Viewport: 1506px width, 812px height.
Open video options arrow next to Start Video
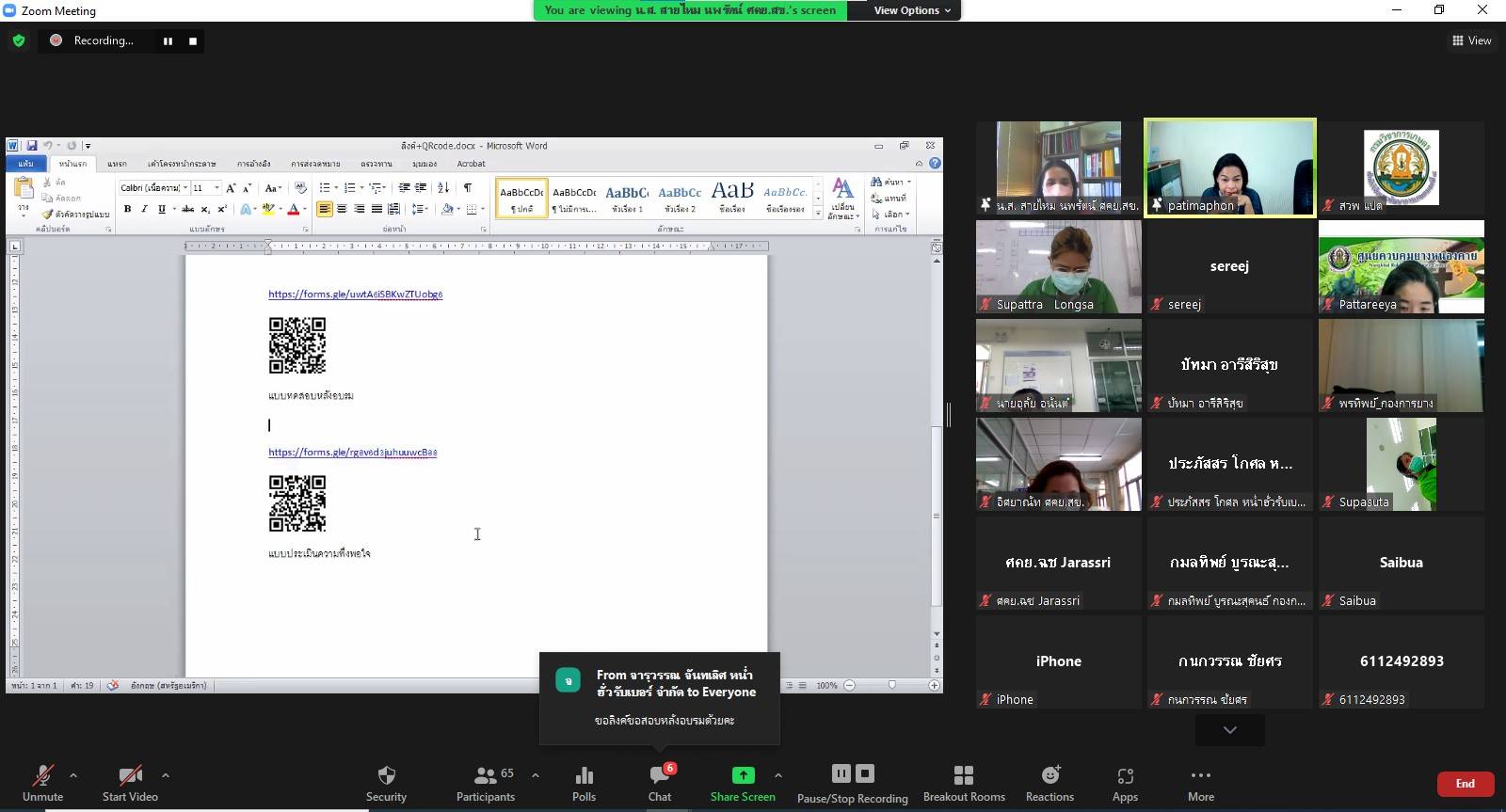[166, 775]
